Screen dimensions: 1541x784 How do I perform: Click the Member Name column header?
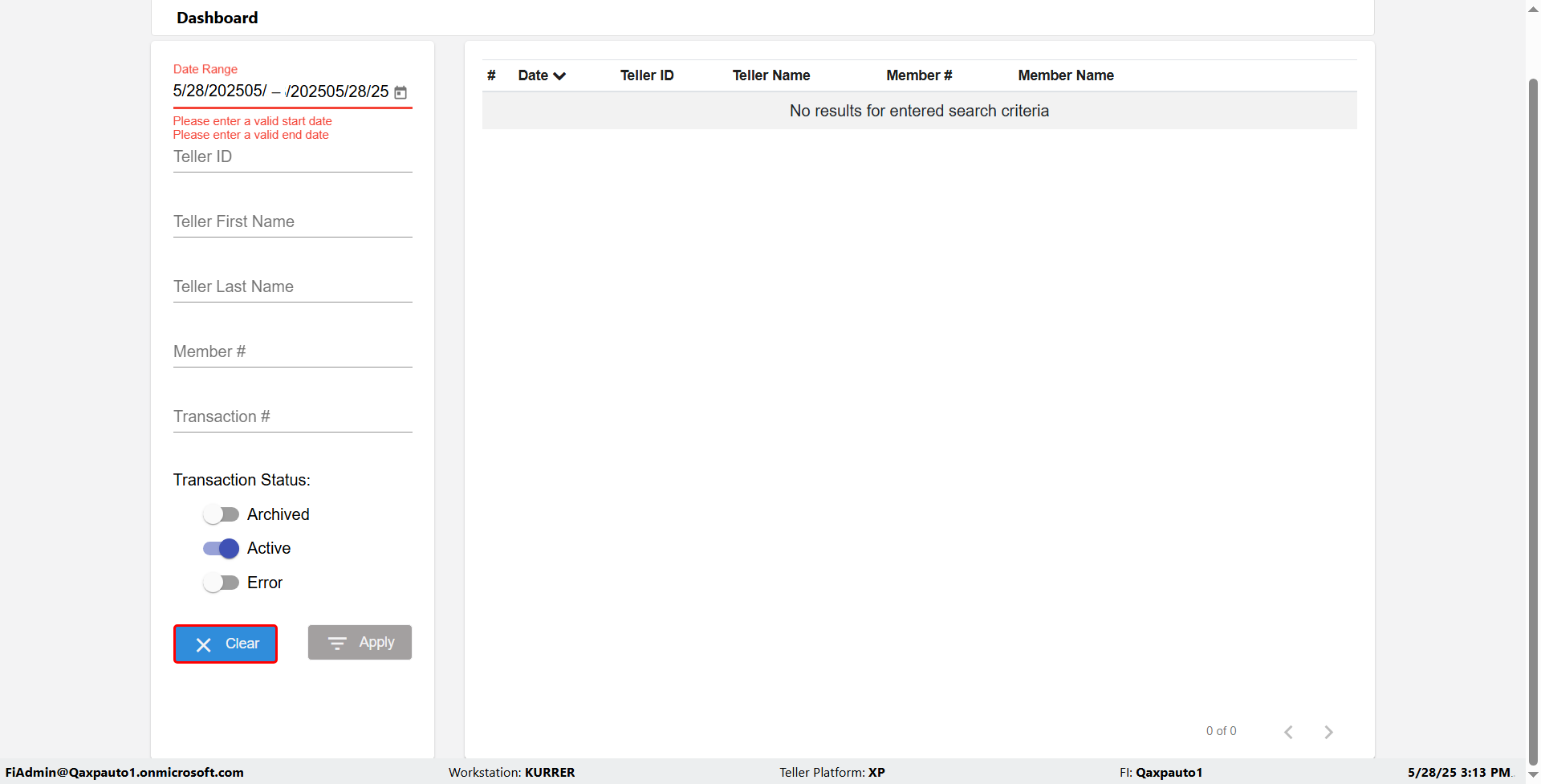1066,75
